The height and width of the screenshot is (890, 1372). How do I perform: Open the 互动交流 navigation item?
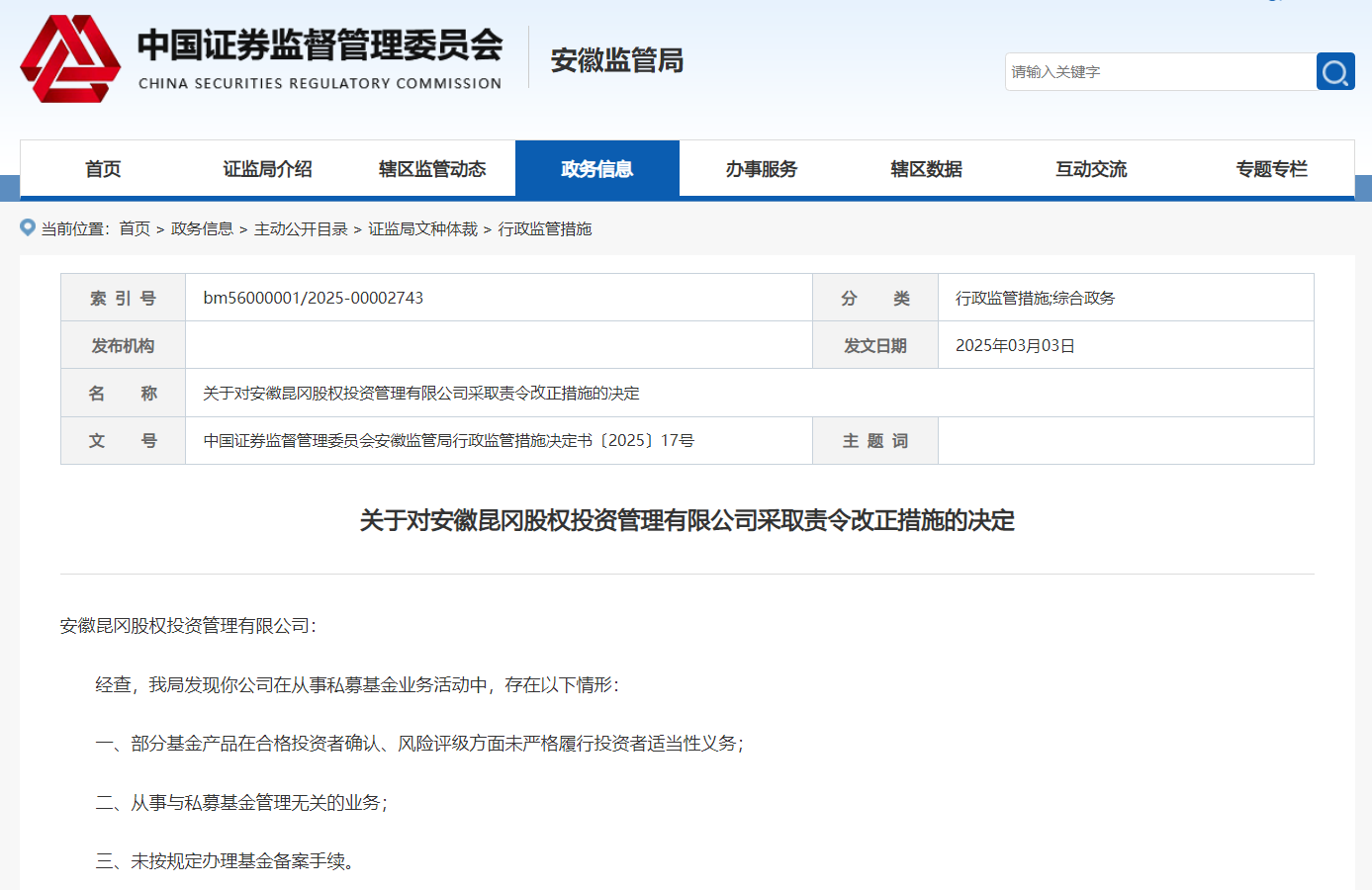click(1091, 169)
